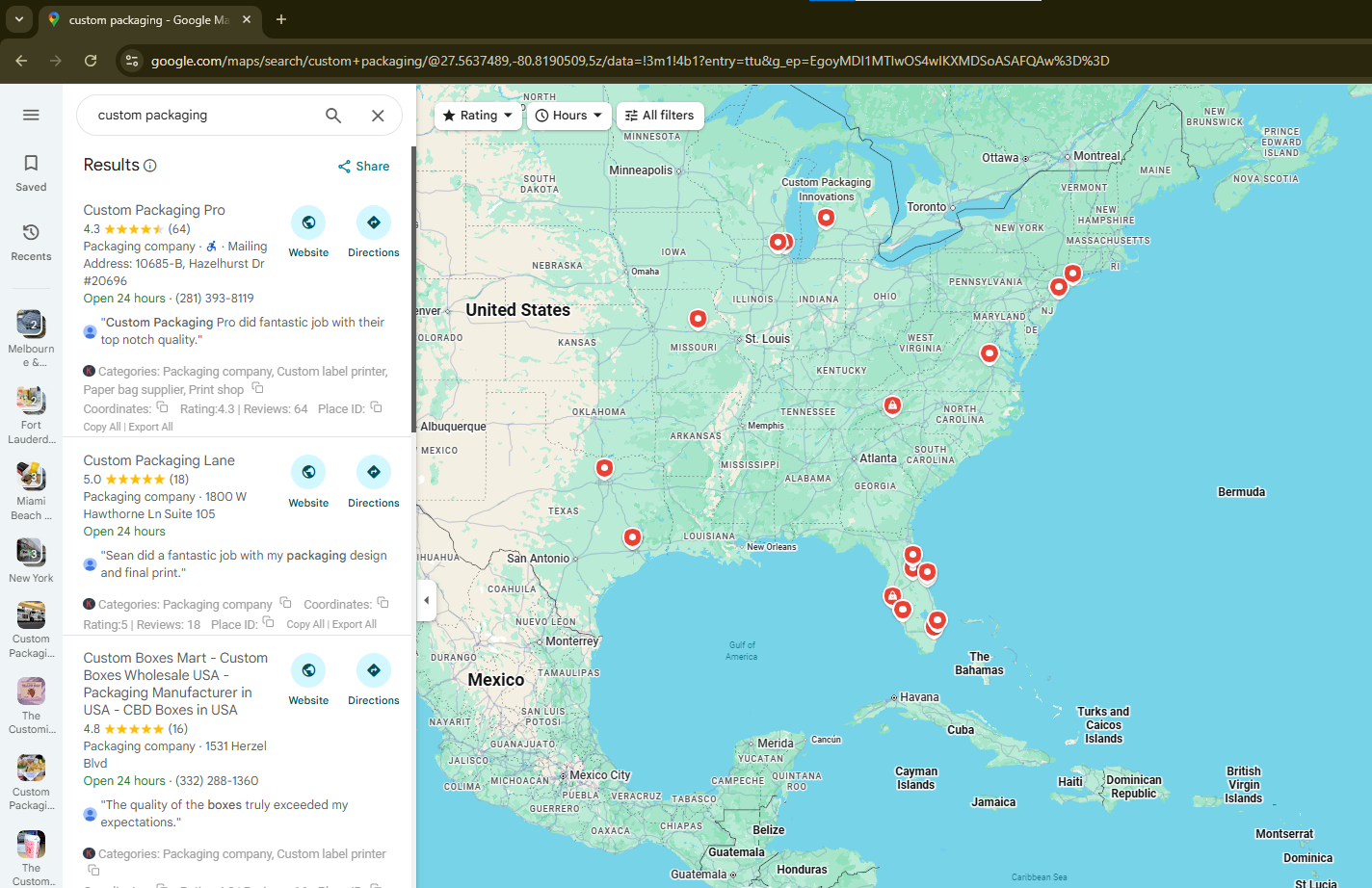
Task: Open the Miami Beach recent thumbnail
Action: pyautogui.click(x=31, y=488)
